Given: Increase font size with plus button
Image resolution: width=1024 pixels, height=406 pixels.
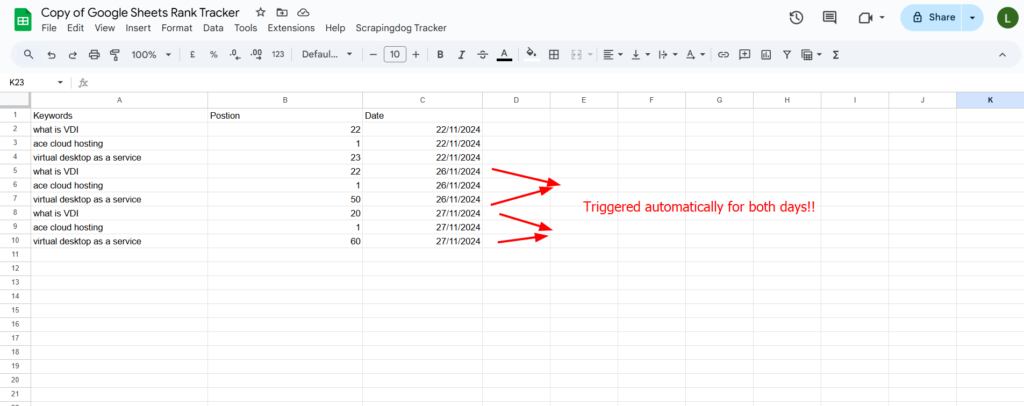Looking at the screenshot, I should coord(416,55).
